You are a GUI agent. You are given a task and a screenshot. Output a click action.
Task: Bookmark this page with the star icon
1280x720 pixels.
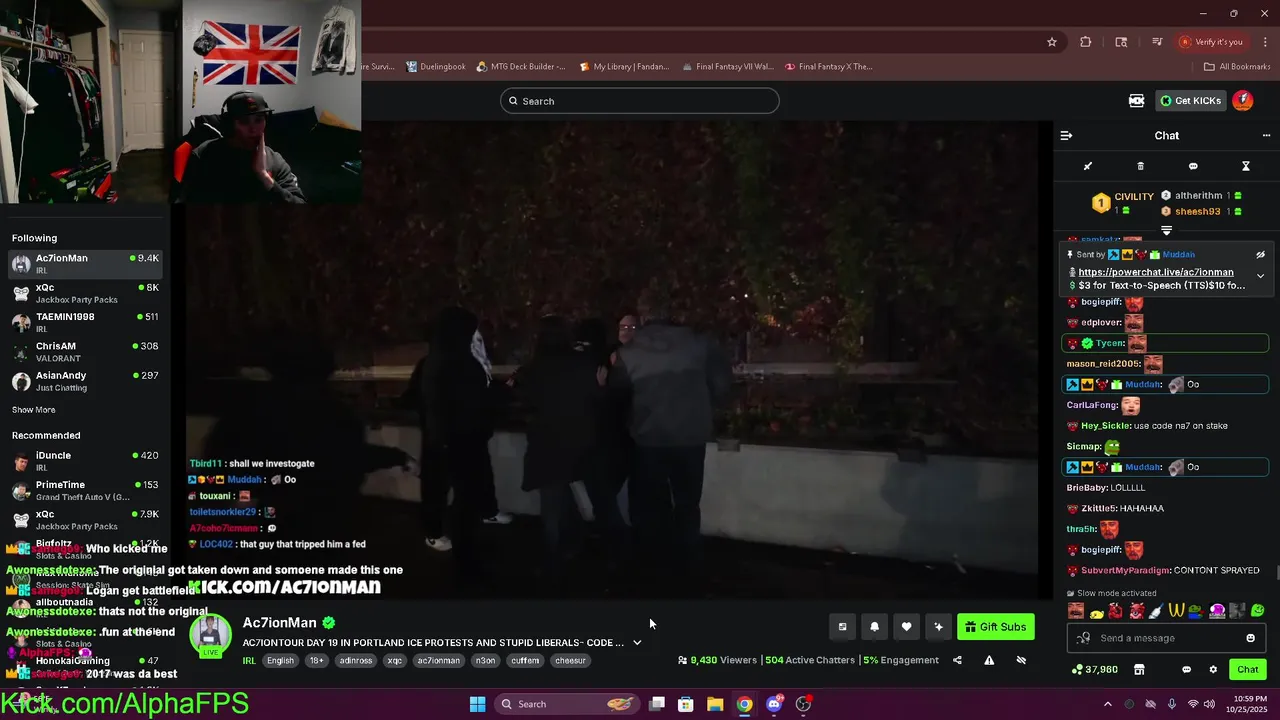(x=1052, y=42)
